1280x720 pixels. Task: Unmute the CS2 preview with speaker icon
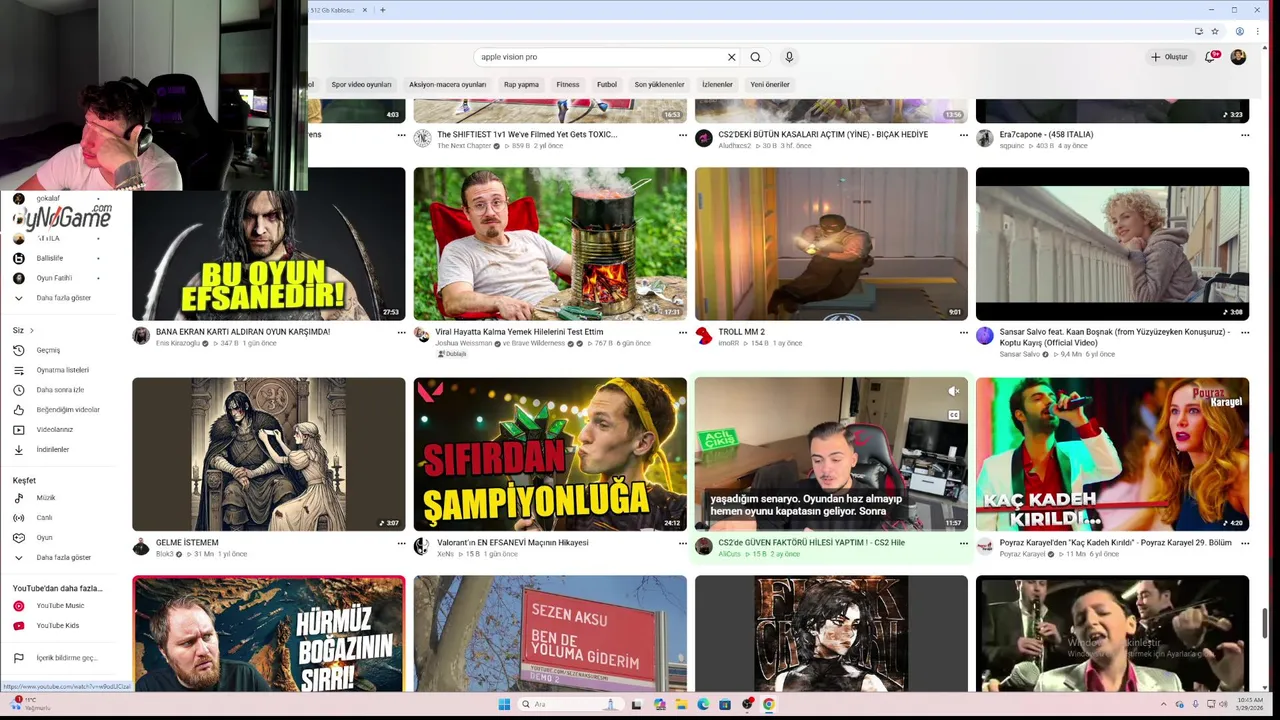pyautogui.click(x=954, y=391)
